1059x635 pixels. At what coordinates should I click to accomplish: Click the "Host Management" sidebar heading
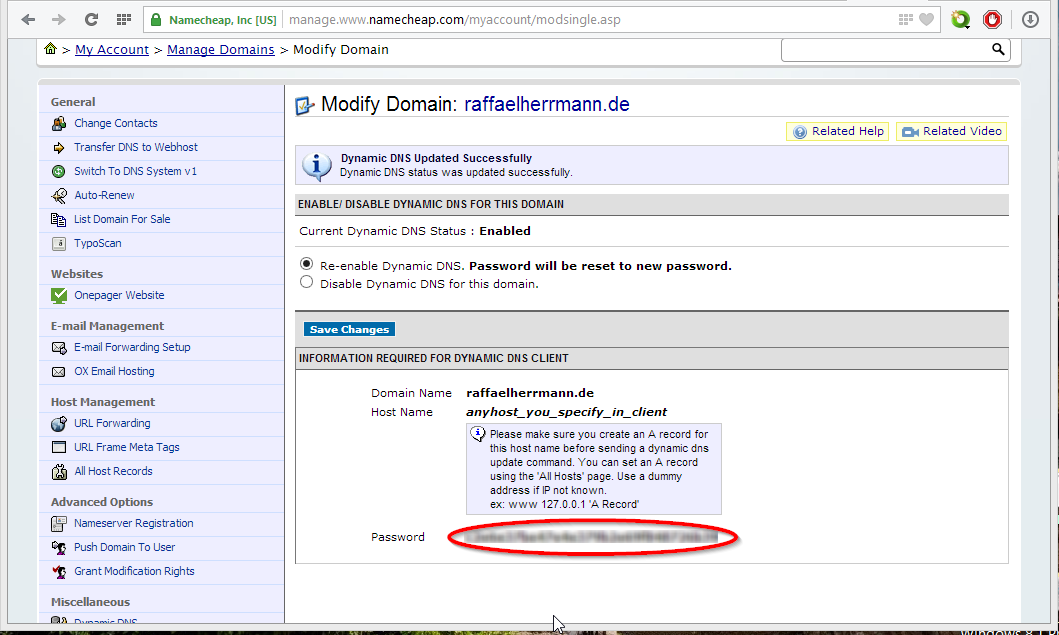[103, 402]
